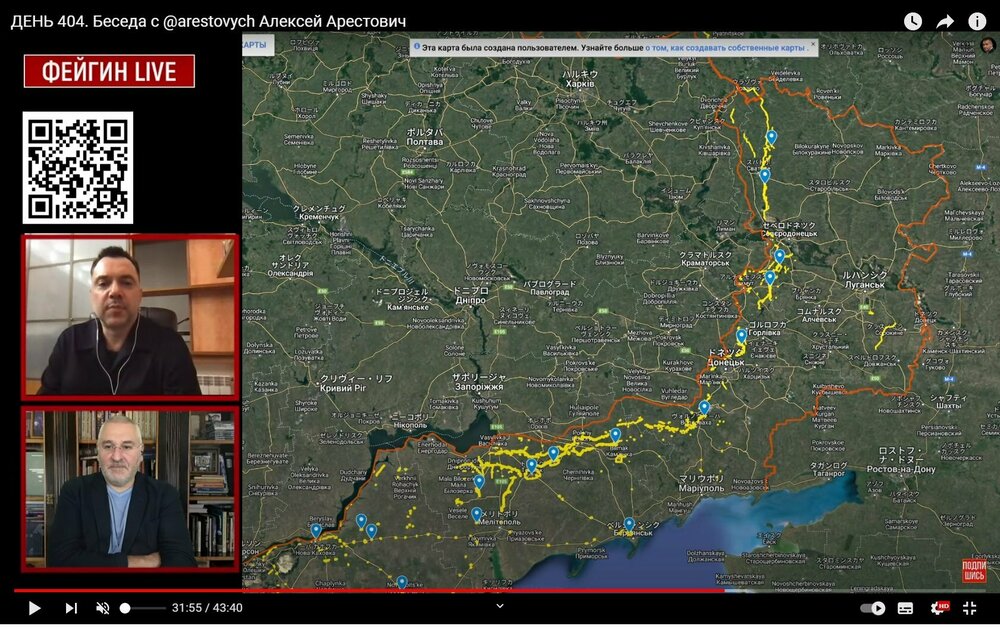Open link about creating own maps
1000x629 pixels.
[x=725, y=47]
